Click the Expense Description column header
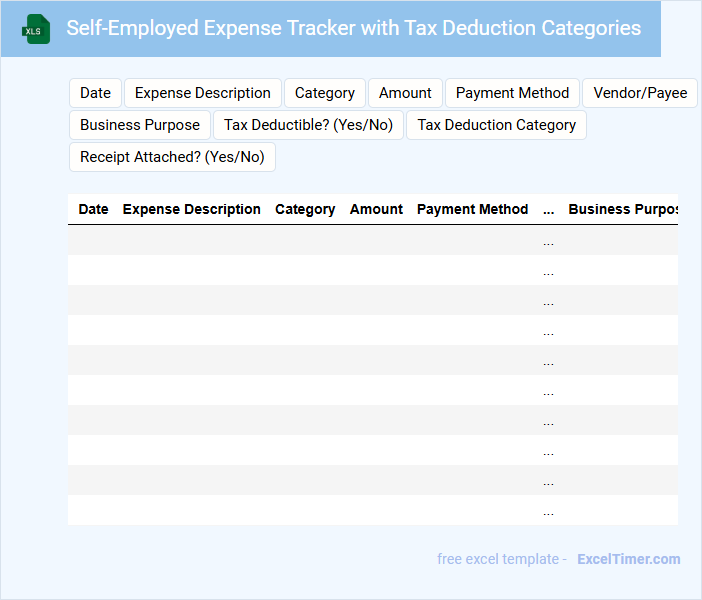702x600 pixels. [x=192, y=209]
